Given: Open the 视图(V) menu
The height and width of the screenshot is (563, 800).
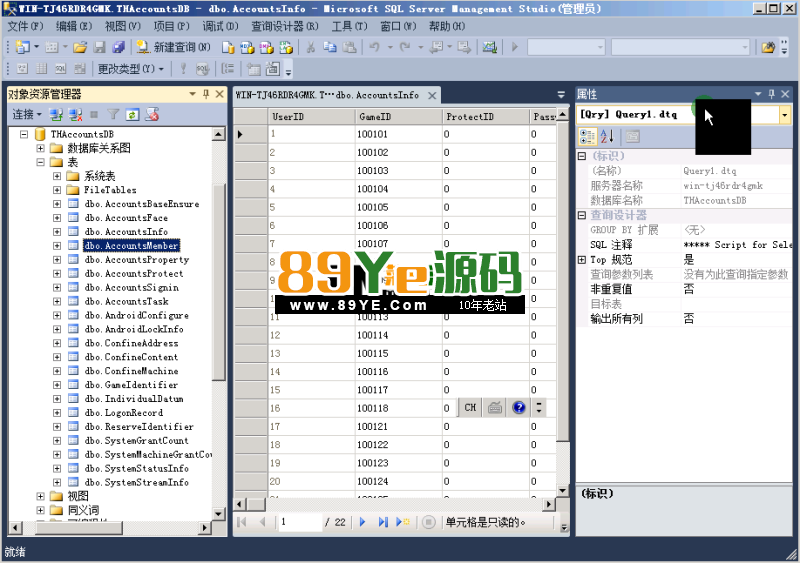Looking at the screenshot, I should click(x=122, y=26).
